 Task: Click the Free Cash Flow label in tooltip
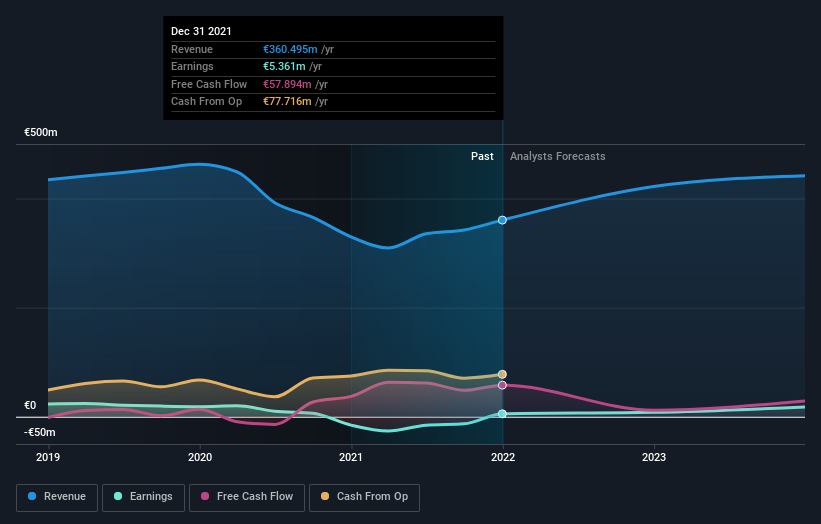click(209, 84)
